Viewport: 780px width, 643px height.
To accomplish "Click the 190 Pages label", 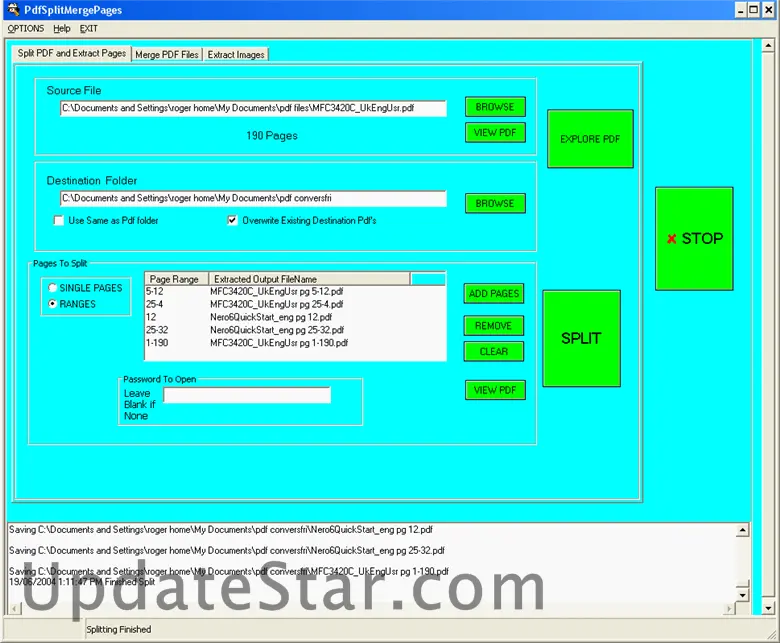I will (272, 135).
